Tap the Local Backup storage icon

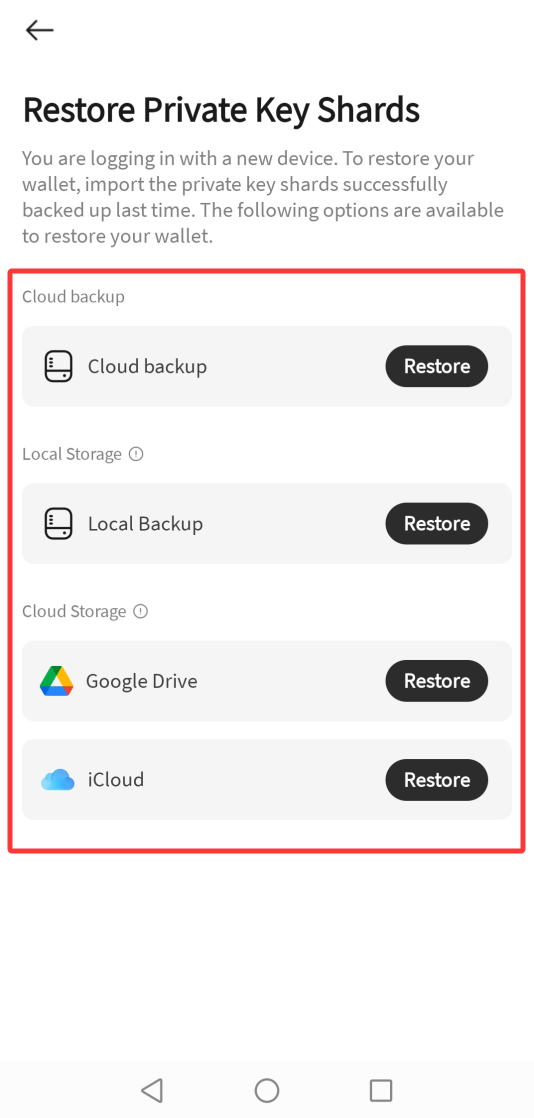point(58,524)
